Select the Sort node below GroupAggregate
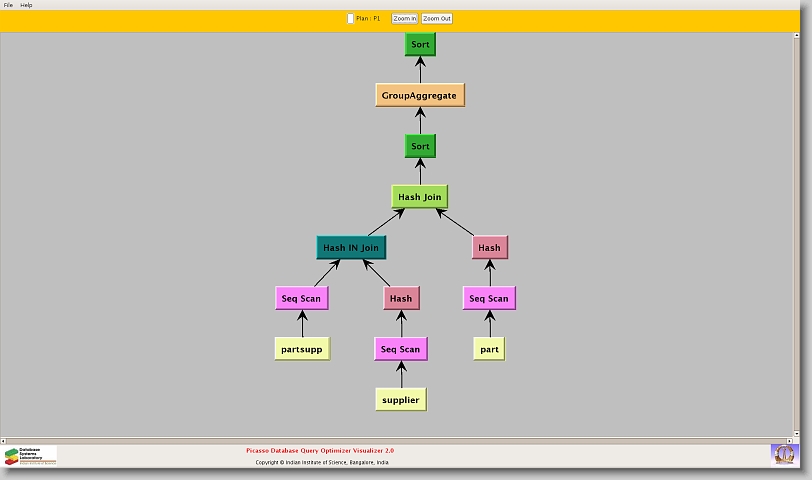This screenshot has height=480, width=812. pos(420,146)
